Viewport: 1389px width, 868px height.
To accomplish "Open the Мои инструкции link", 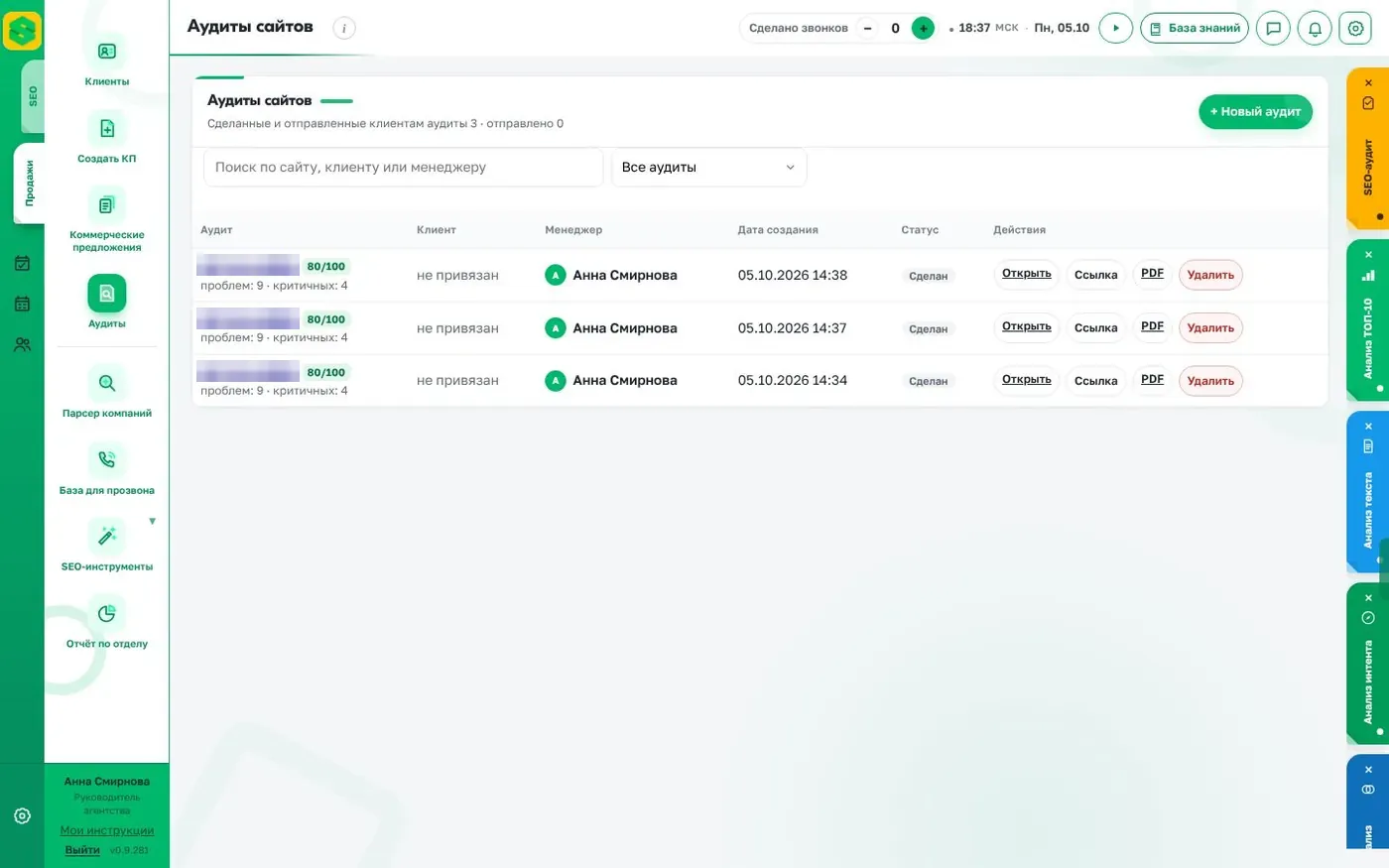I will tap(107, 831).
